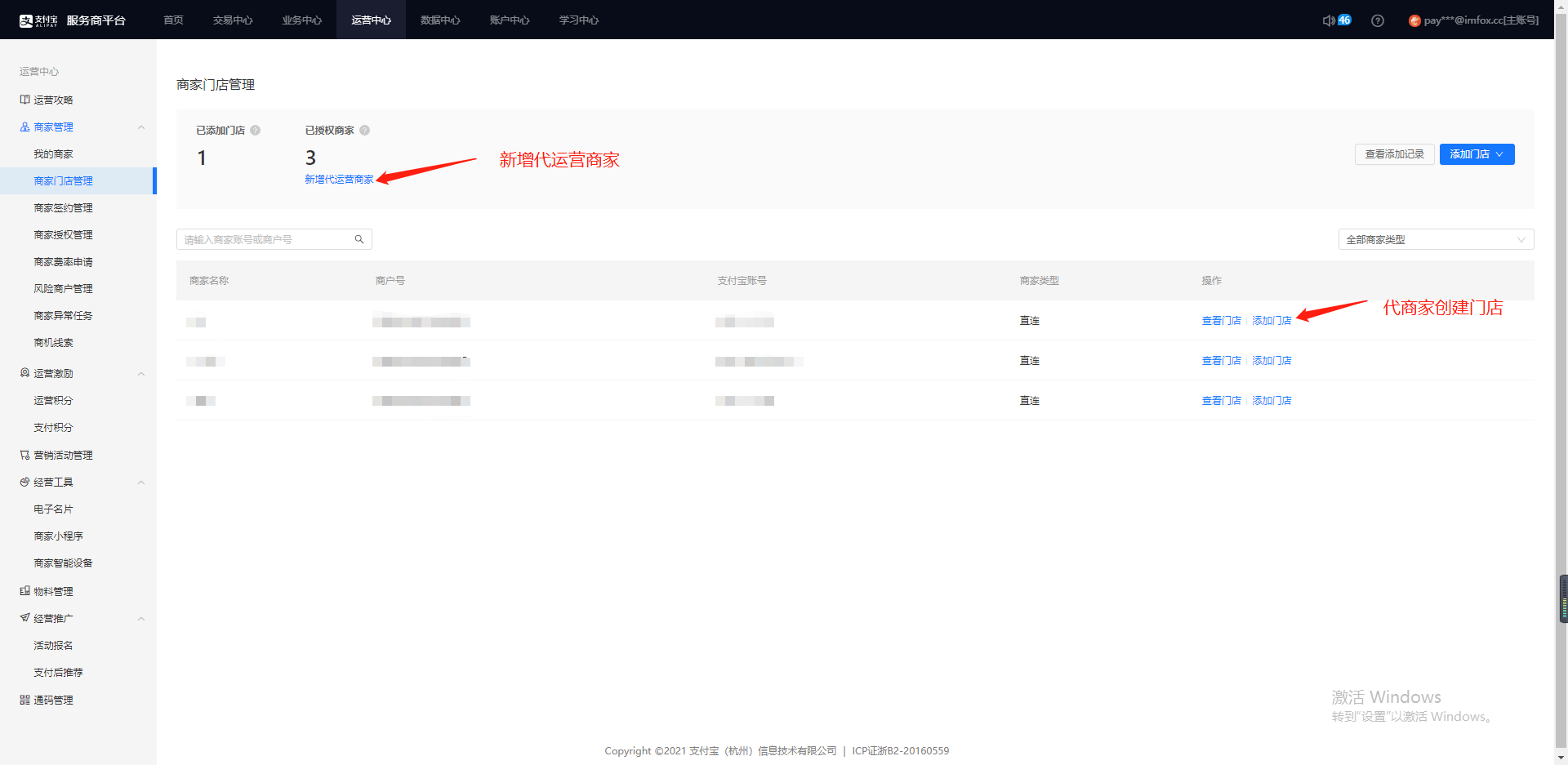Select 运营中心 in top navigation
1568x765 pixels.
[371, 20]
